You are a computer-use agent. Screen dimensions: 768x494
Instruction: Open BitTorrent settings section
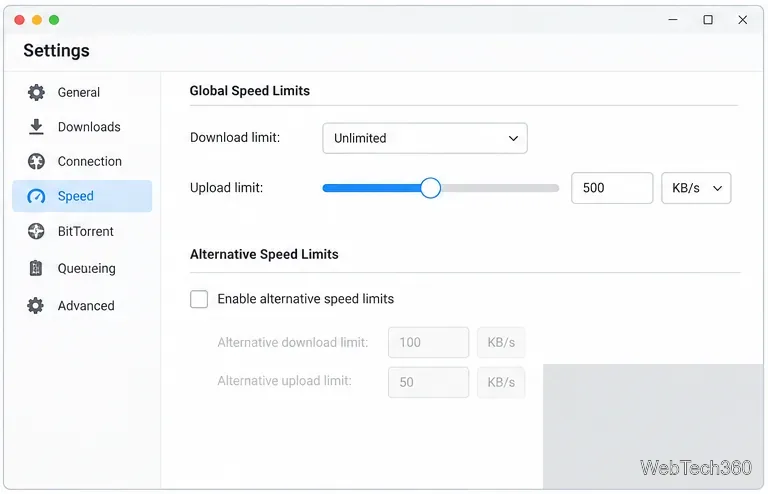82,231
